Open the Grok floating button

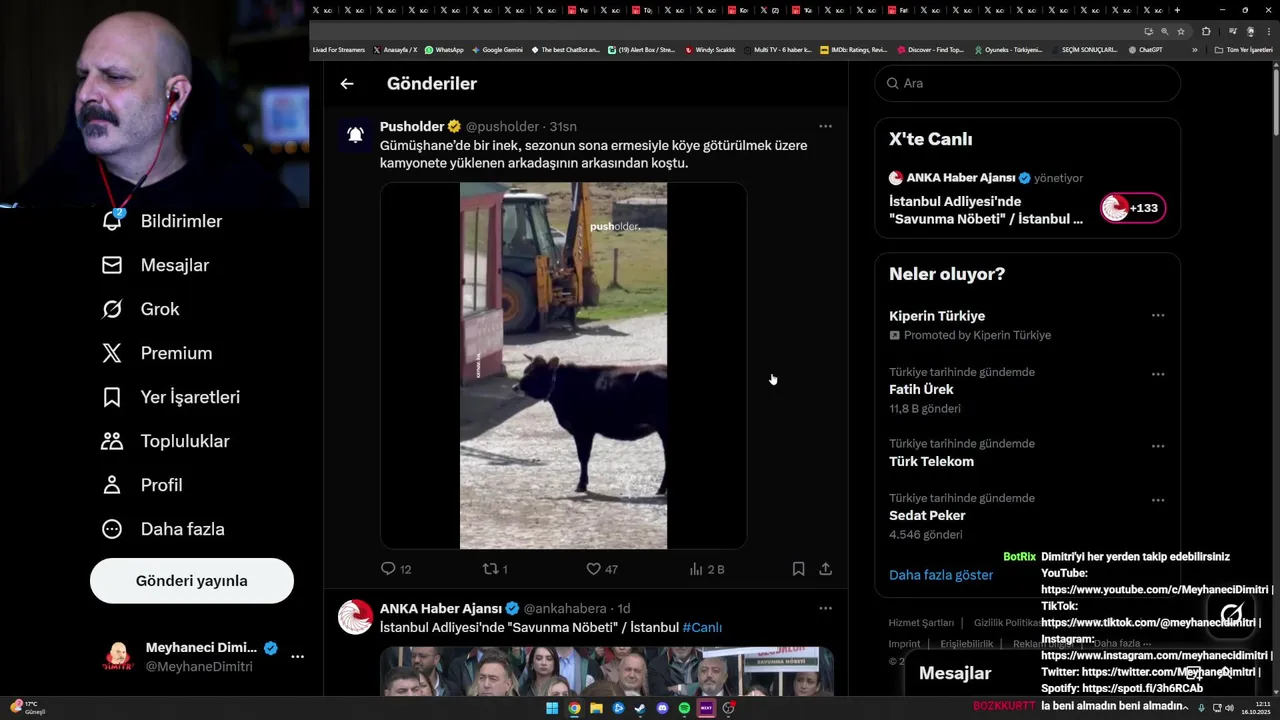pyautogui.click(x=1231, y=613)
